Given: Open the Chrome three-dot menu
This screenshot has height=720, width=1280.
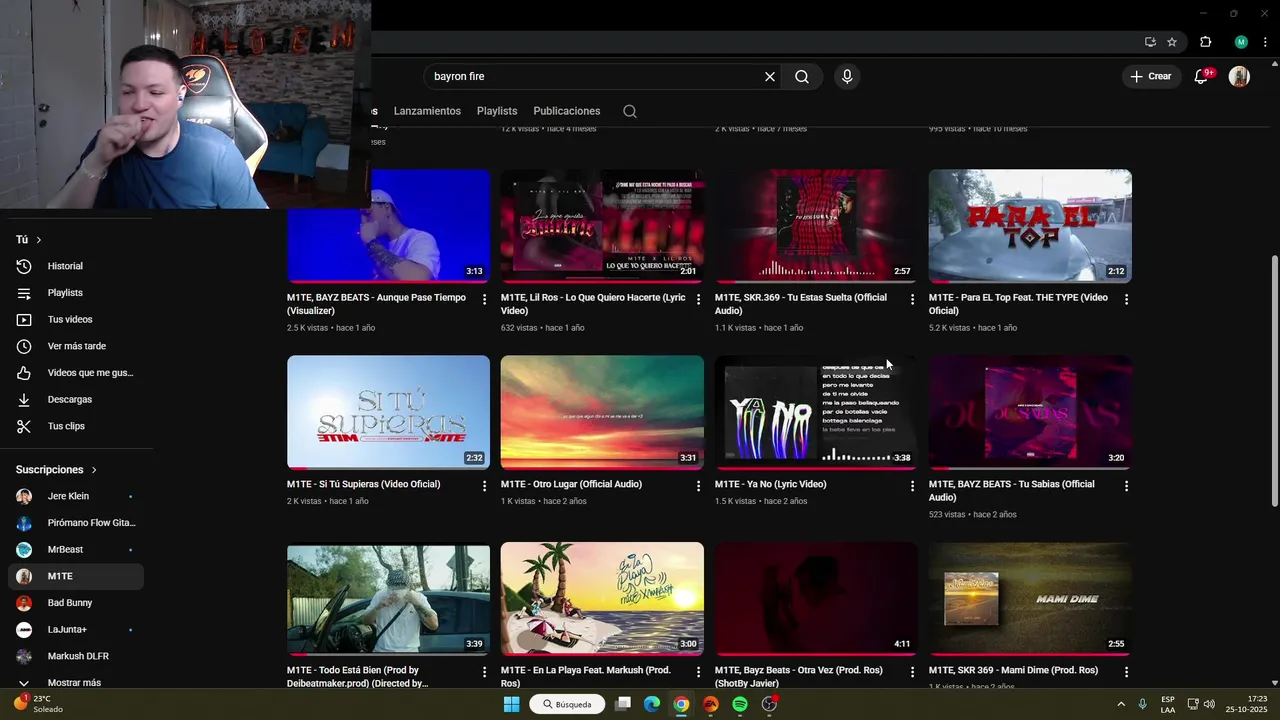Looking at the screenshot, I should tap(1265, 42).
